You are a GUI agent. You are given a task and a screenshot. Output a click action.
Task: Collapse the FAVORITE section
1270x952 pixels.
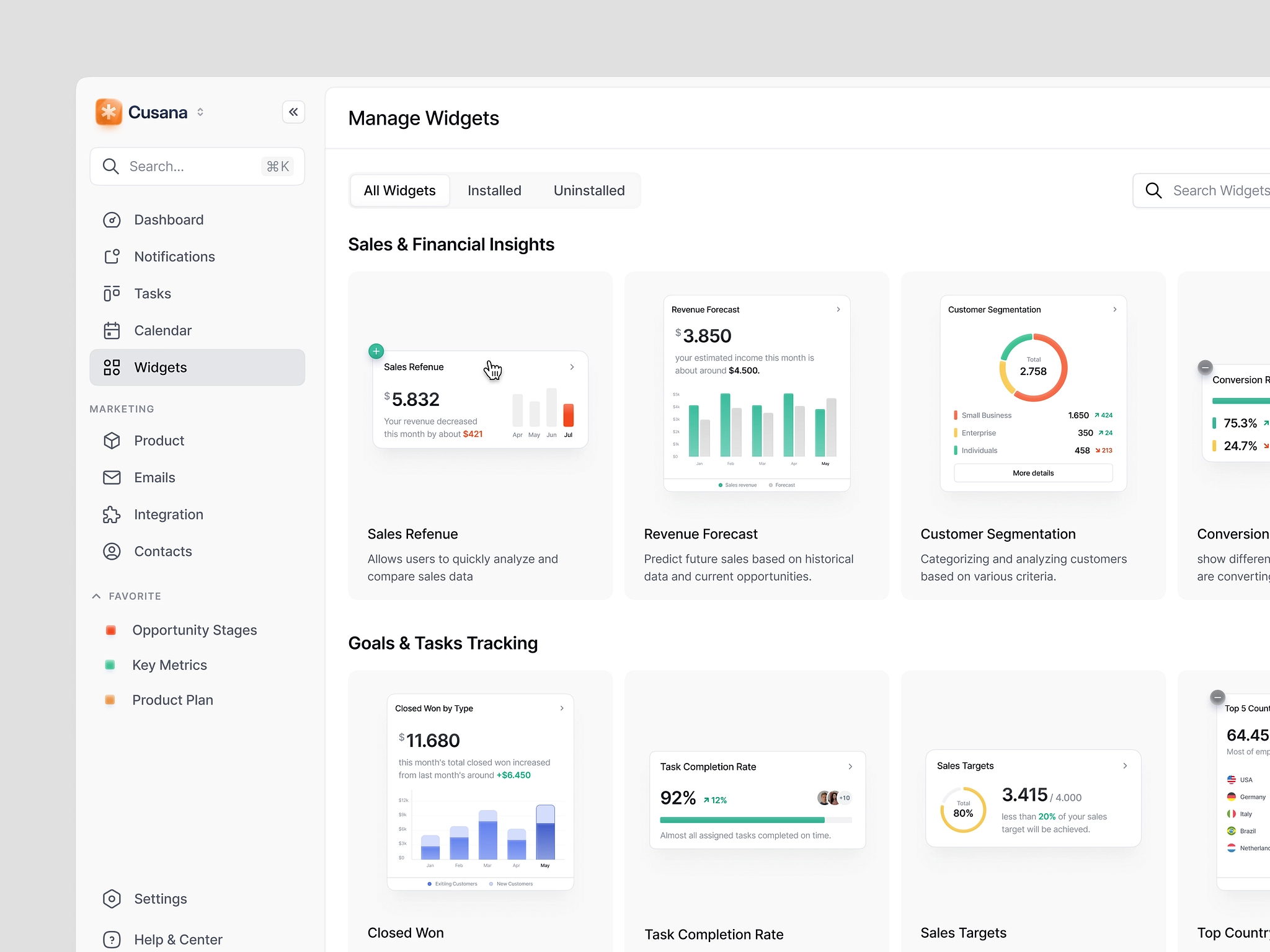point(96,596)
